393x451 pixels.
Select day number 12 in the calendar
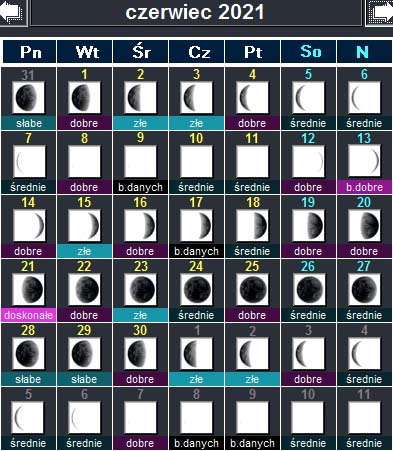(308, 138)
